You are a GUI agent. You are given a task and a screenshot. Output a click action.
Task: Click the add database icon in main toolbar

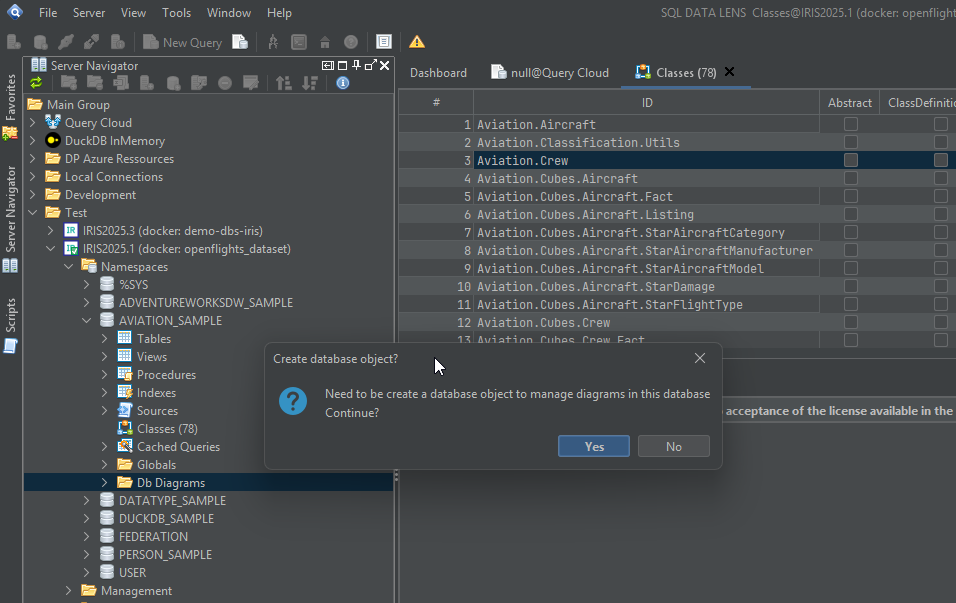tap(40, 42)
